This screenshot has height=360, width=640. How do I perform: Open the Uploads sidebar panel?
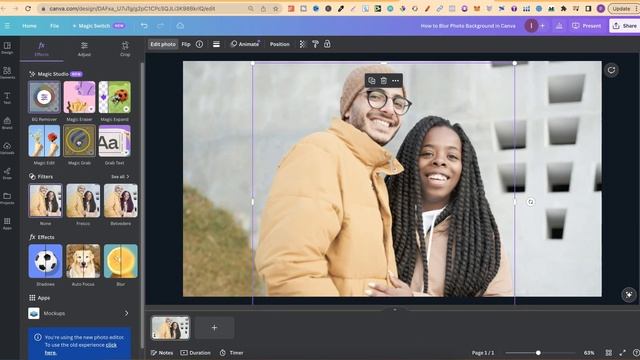point(7,148)
